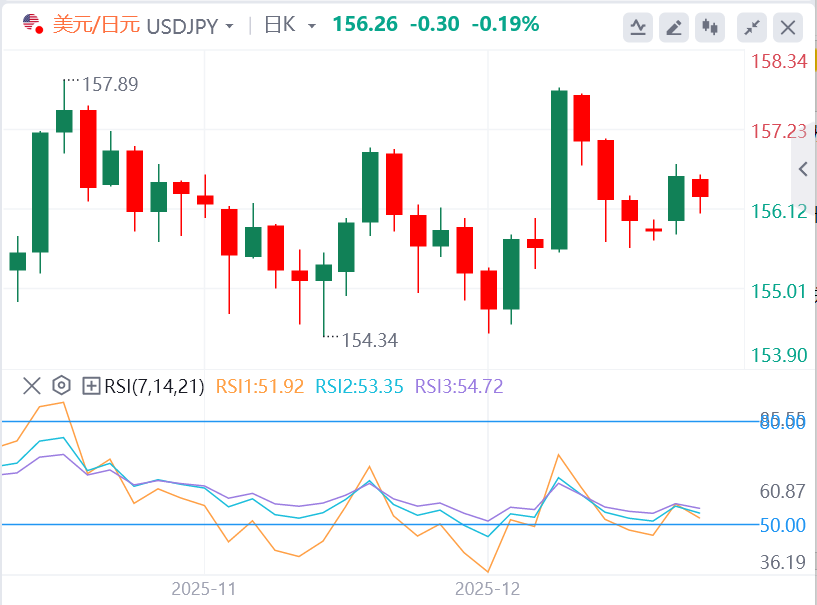Open RSI indicator settings hexagon icon
Image resolution: width=817 pixels, height=605 pixels.
[61, 386]
